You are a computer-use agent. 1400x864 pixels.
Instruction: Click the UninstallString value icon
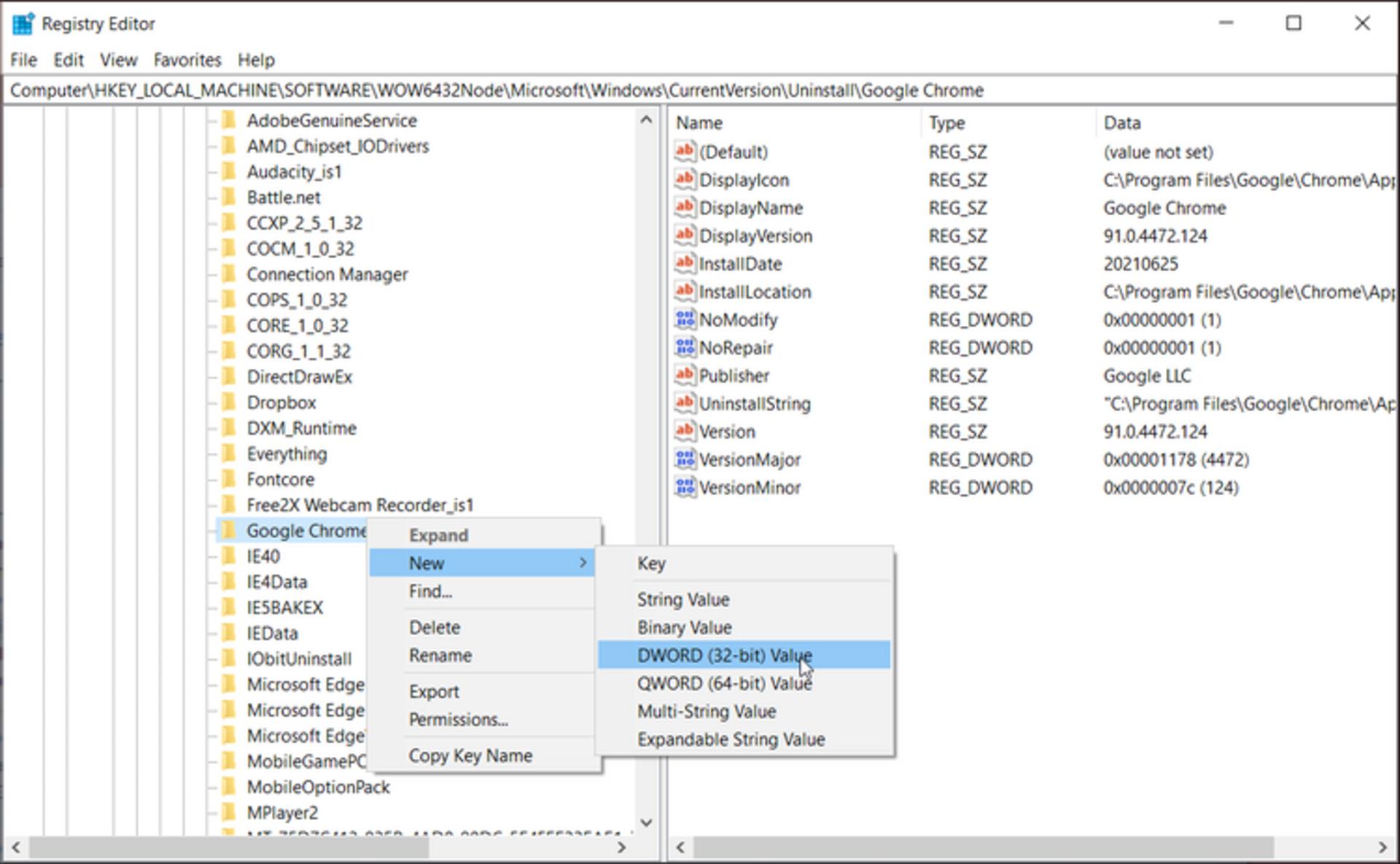[x=685, y=403]
